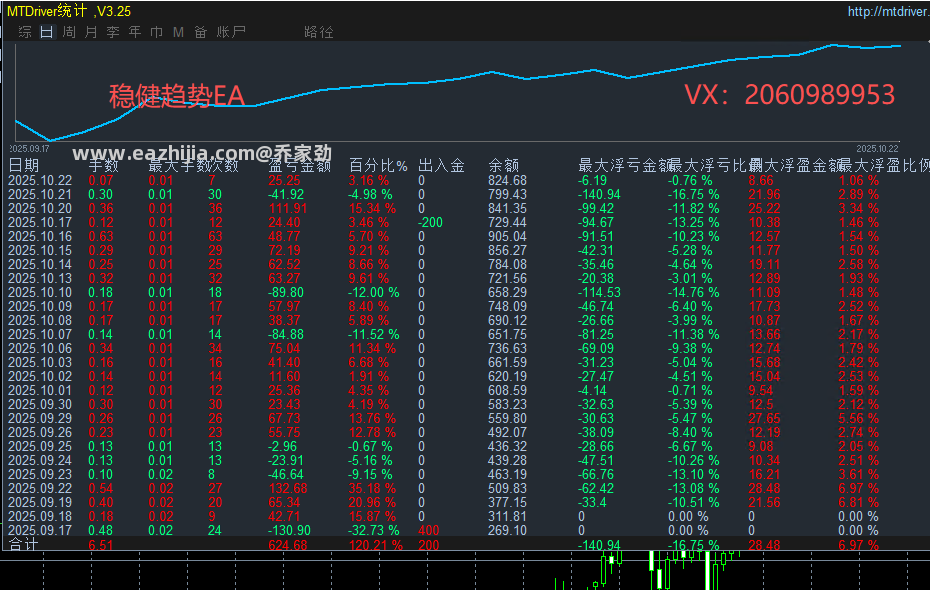
Task: Open the 账户 account tab
Action: tap(231, 32)
